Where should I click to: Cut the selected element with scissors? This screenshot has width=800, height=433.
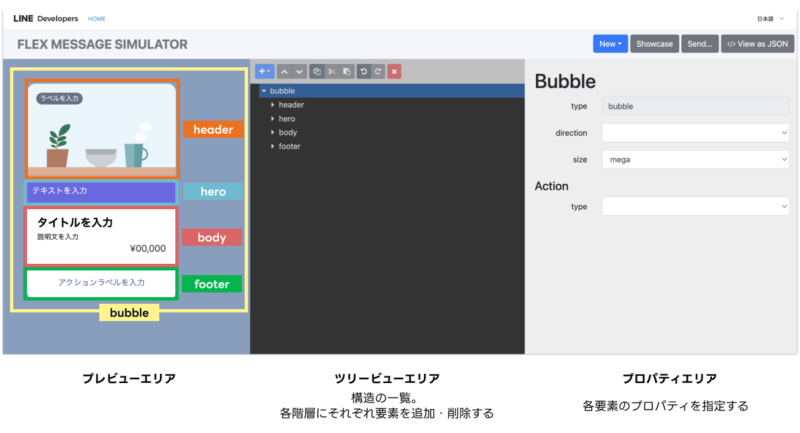[x=332, y=71]
